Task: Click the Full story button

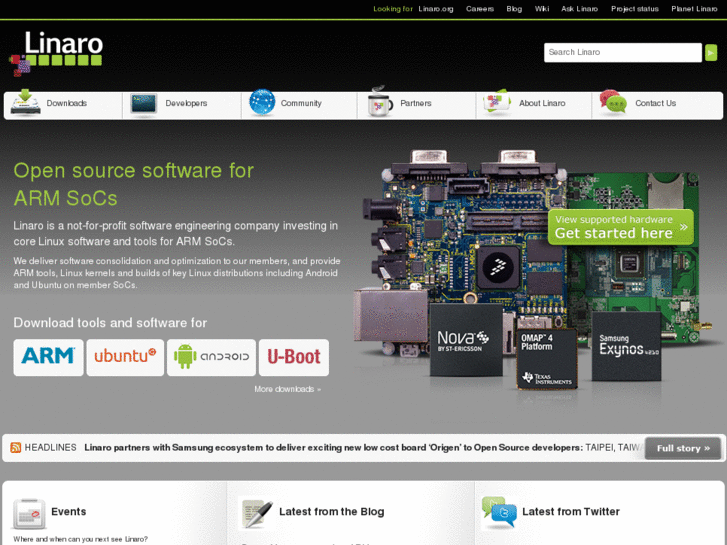Action: [x=682, y=448]
